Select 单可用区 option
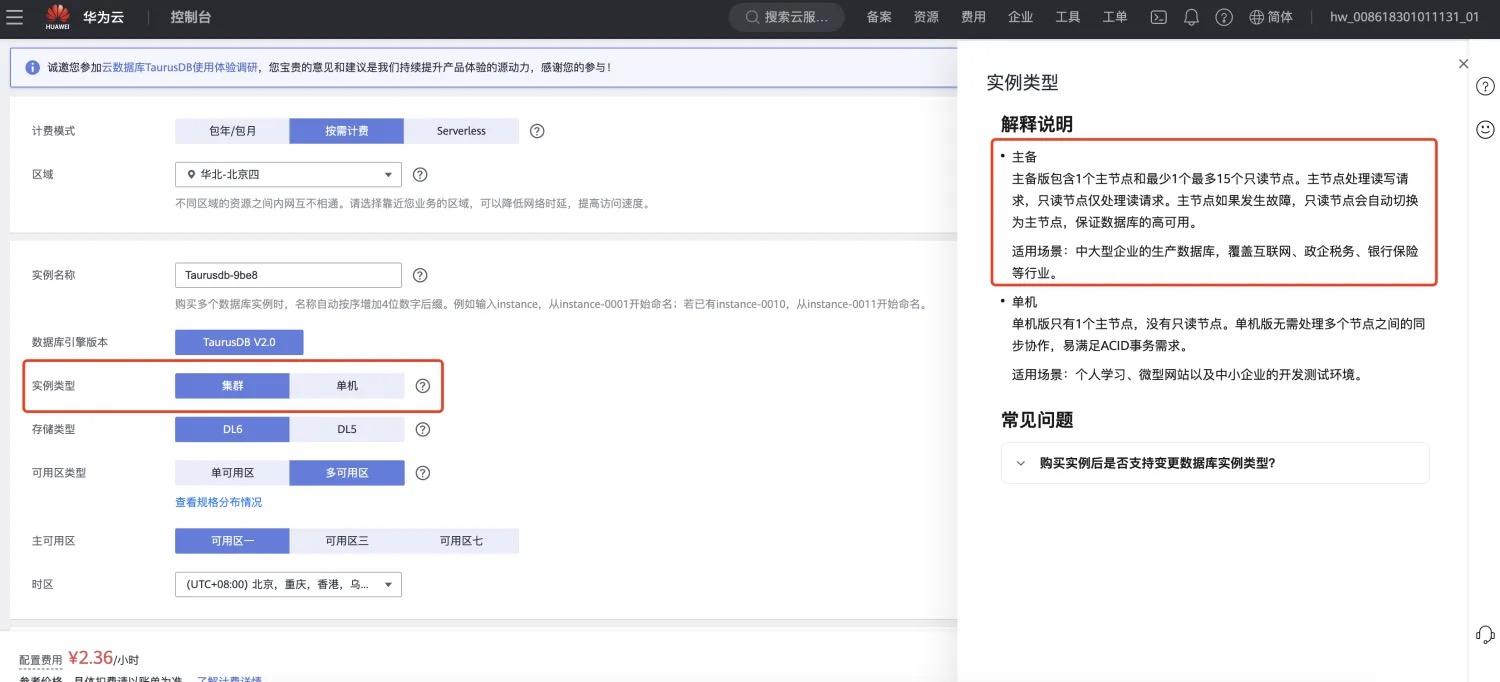 point(232,473)
